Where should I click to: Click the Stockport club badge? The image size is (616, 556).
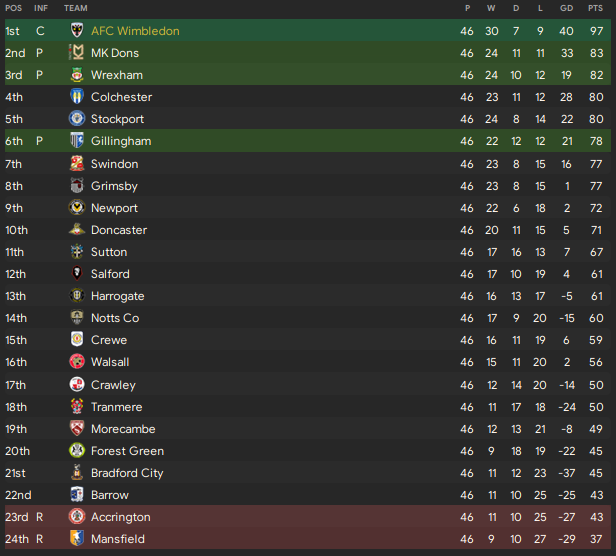coord(77,119)
